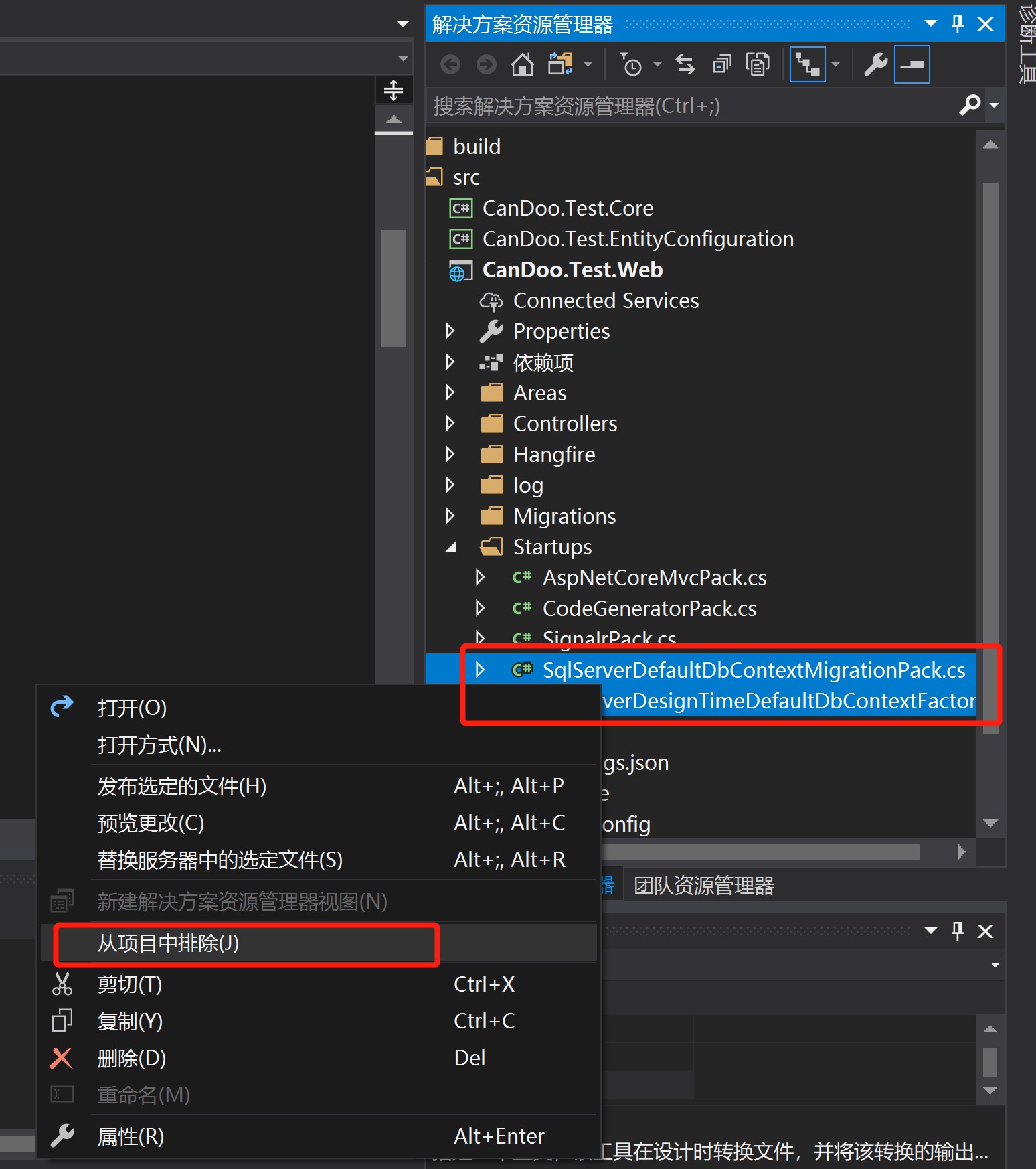Screen dimensions: 1036x1169
Task: Choose 预览更改(C) menu item
Action: pyautogui.click(x=319, y=823)
